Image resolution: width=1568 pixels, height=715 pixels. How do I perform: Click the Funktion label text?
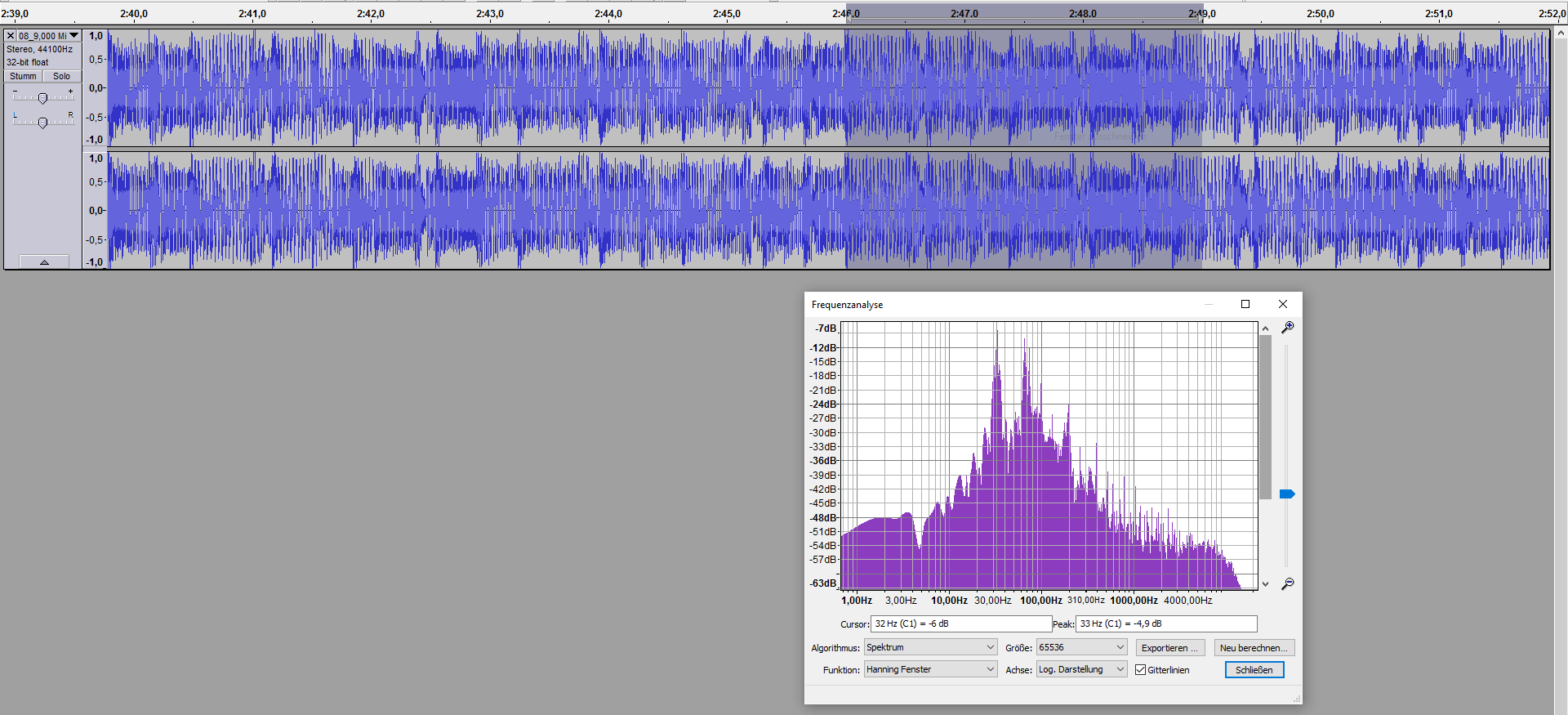click(x=841, y=670)
